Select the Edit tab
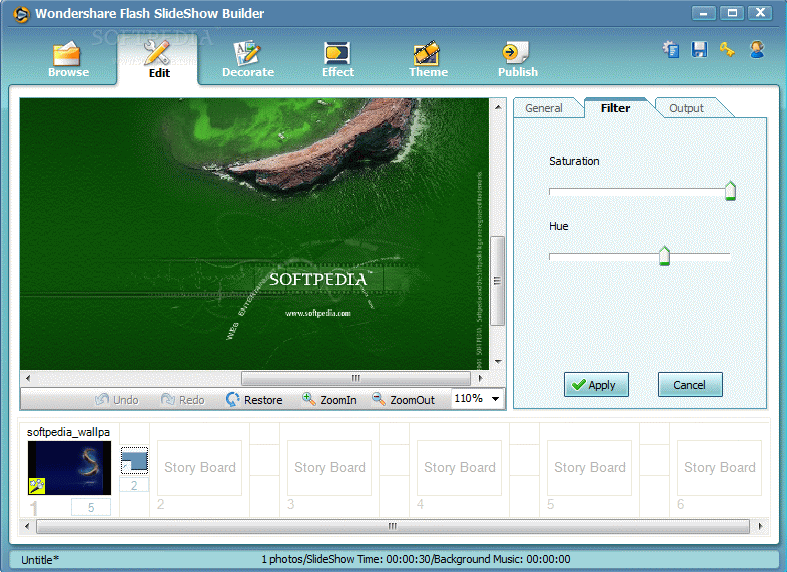This screenshot has height=572, width=787. tap(159, 59)
